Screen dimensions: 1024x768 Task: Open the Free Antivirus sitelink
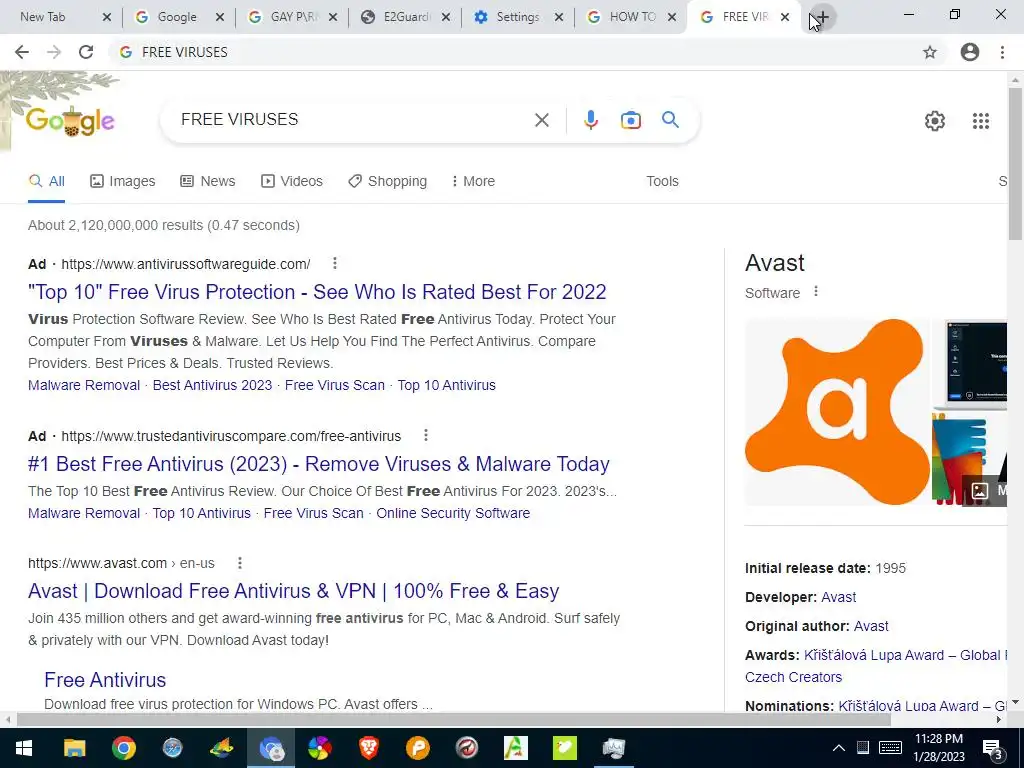pyautogui.click(x=105, y=680)
